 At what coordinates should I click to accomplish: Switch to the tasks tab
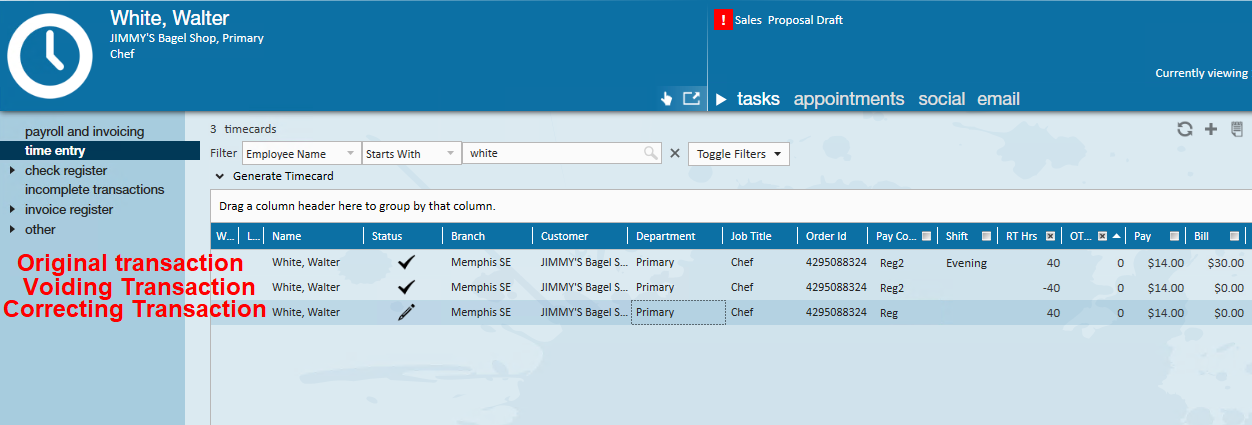tap(758, 99)
